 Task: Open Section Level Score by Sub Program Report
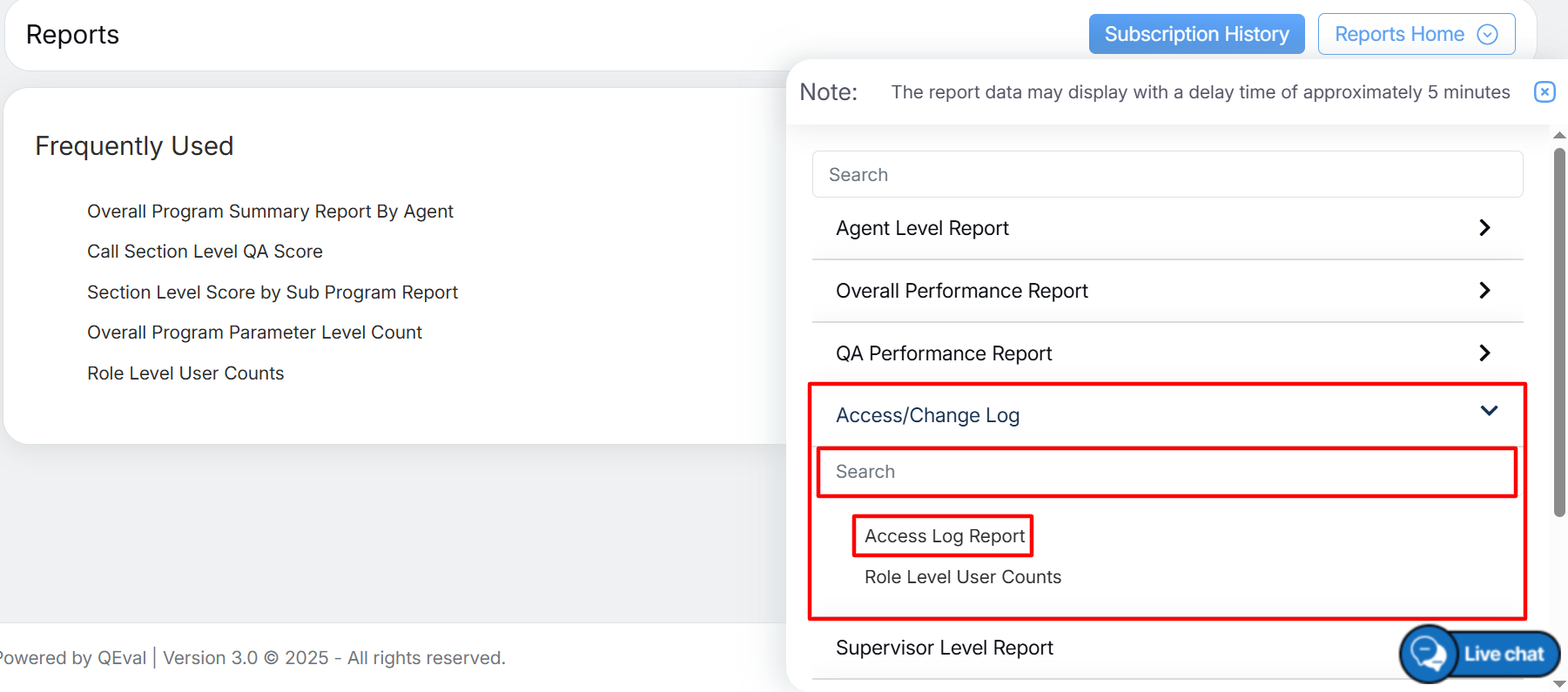(272, 292)
